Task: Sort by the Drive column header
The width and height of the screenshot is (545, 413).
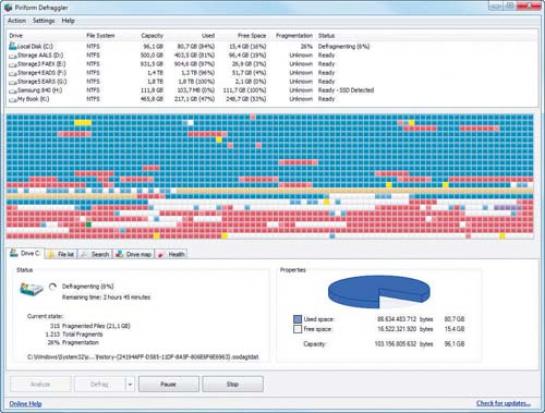Action: (16, 35)
